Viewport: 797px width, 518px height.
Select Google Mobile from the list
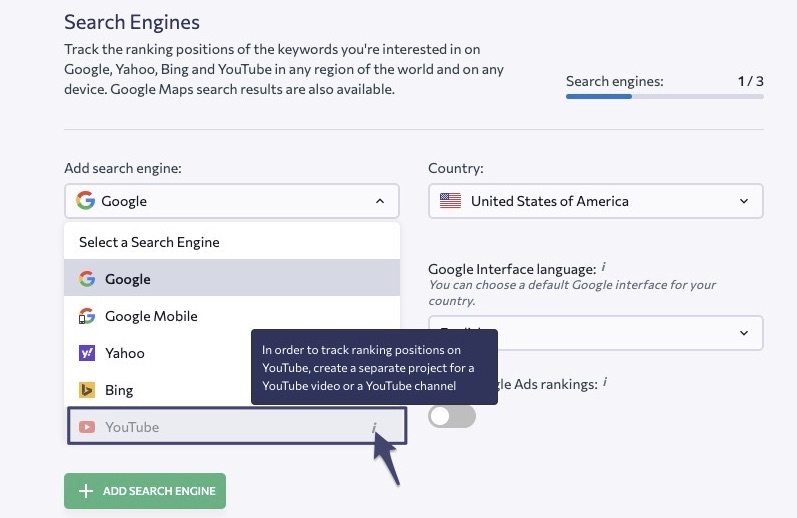tap(232, 316)
